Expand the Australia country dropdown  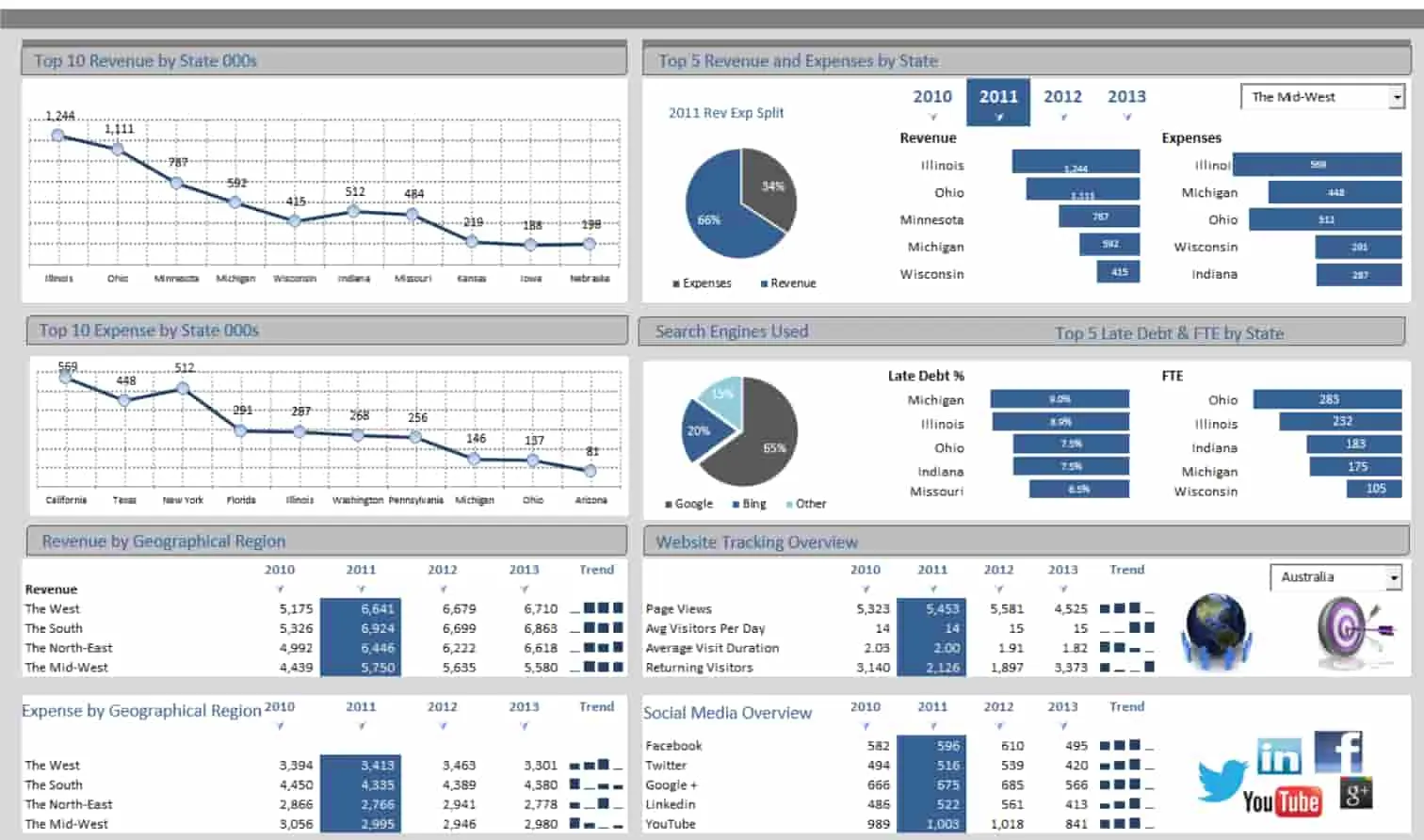pyautogui.click(x=1393, y=577)
